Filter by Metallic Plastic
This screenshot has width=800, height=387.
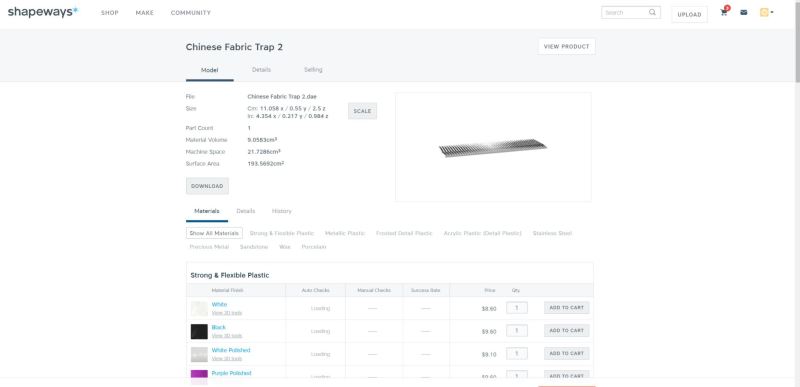click(x=345, y=233)
